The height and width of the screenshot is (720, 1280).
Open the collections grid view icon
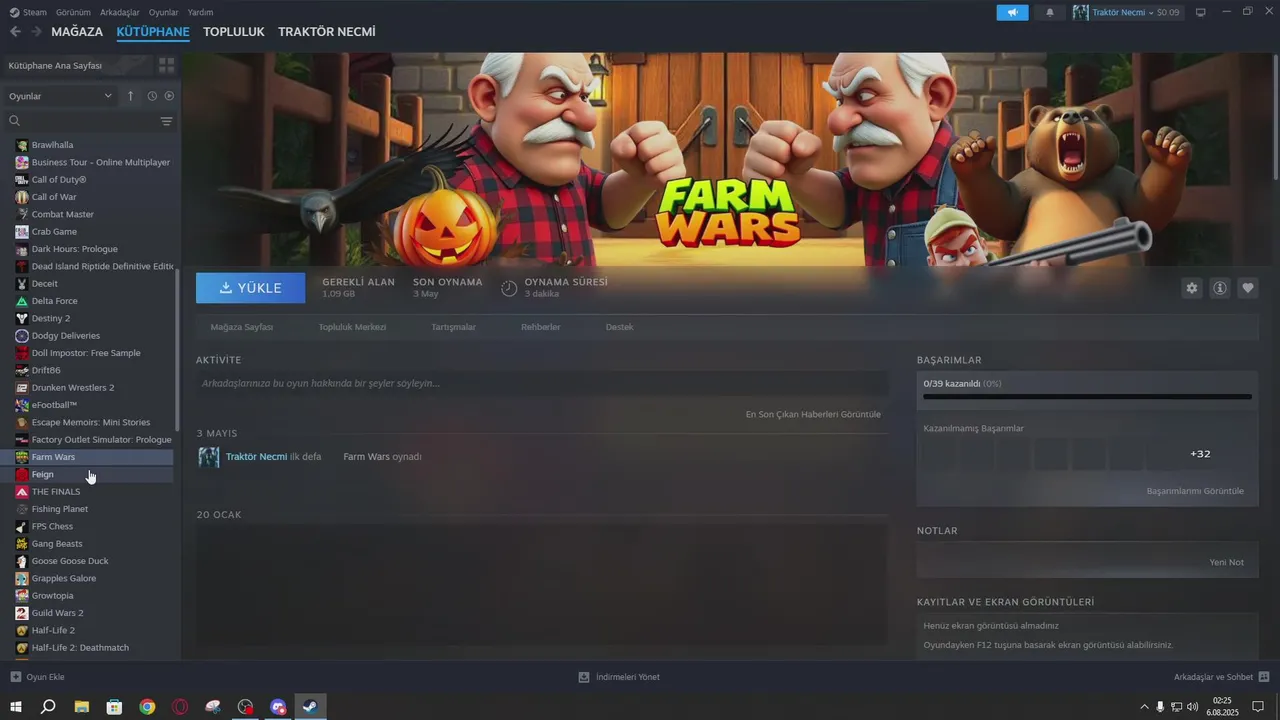[166, 65]
